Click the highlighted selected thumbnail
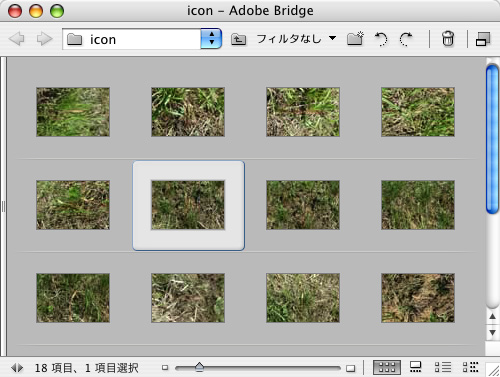 188,205
